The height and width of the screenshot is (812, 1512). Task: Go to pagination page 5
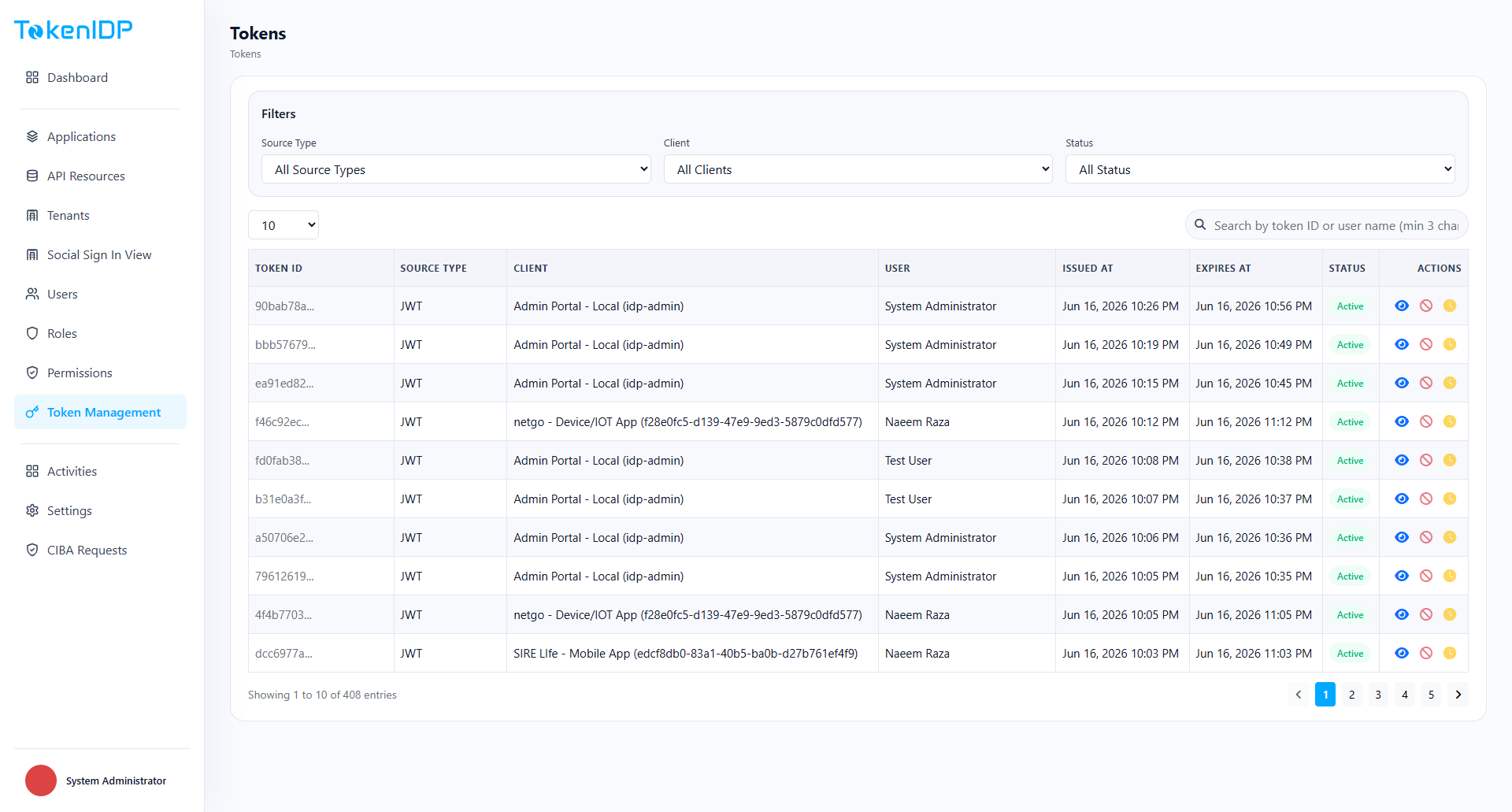[x=1432, y=695]
